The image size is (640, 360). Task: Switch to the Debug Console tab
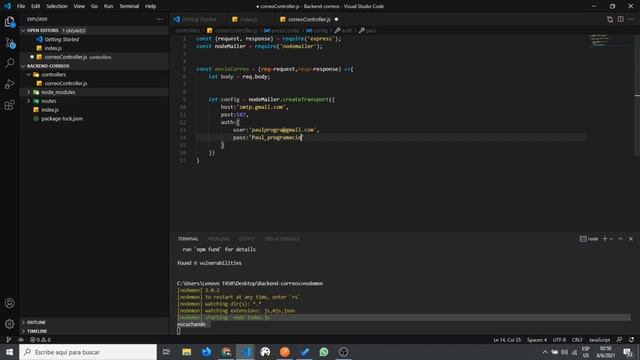tap(282, 239)
